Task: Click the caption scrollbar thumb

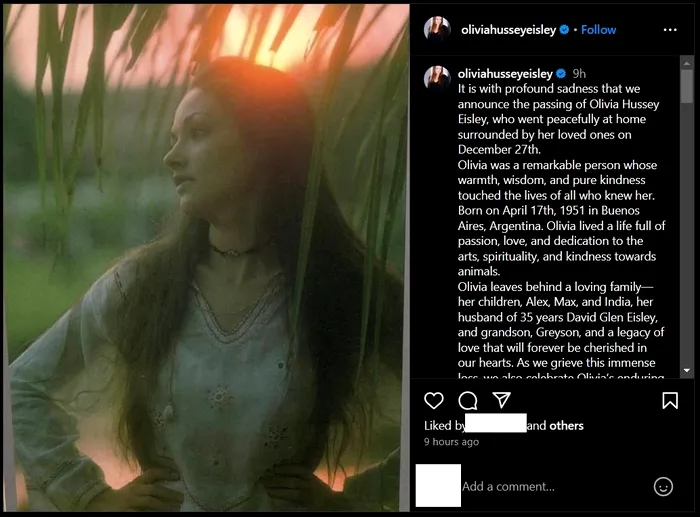Action: pyautogui.click(x=686, y=87)
